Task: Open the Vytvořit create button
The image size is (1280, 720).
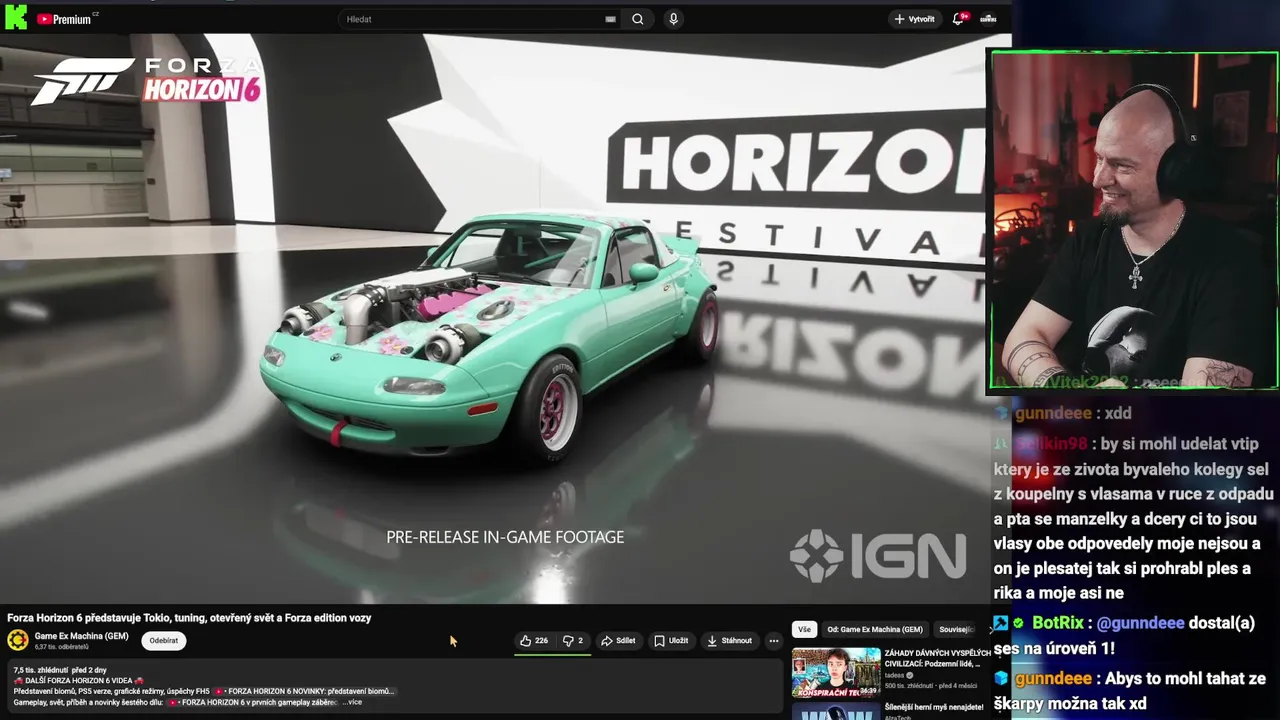Action: (915, 19)
